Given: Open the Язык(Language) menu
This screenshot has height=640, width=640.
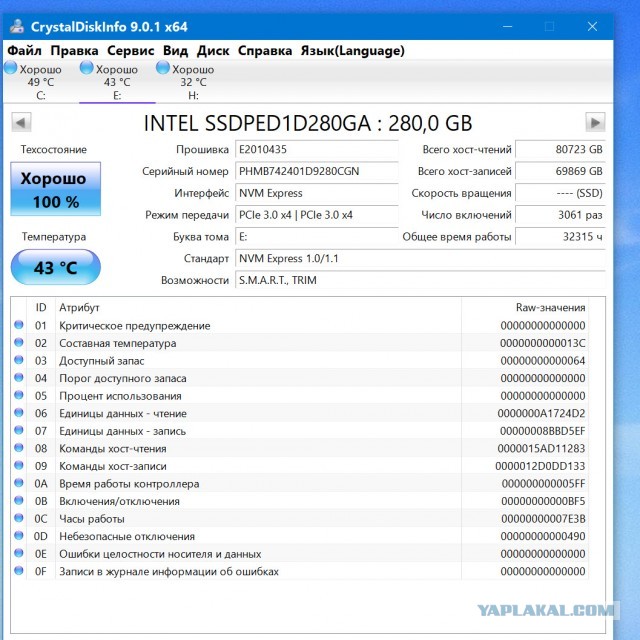Looking at the screenshot, I should tap(353, 51).
